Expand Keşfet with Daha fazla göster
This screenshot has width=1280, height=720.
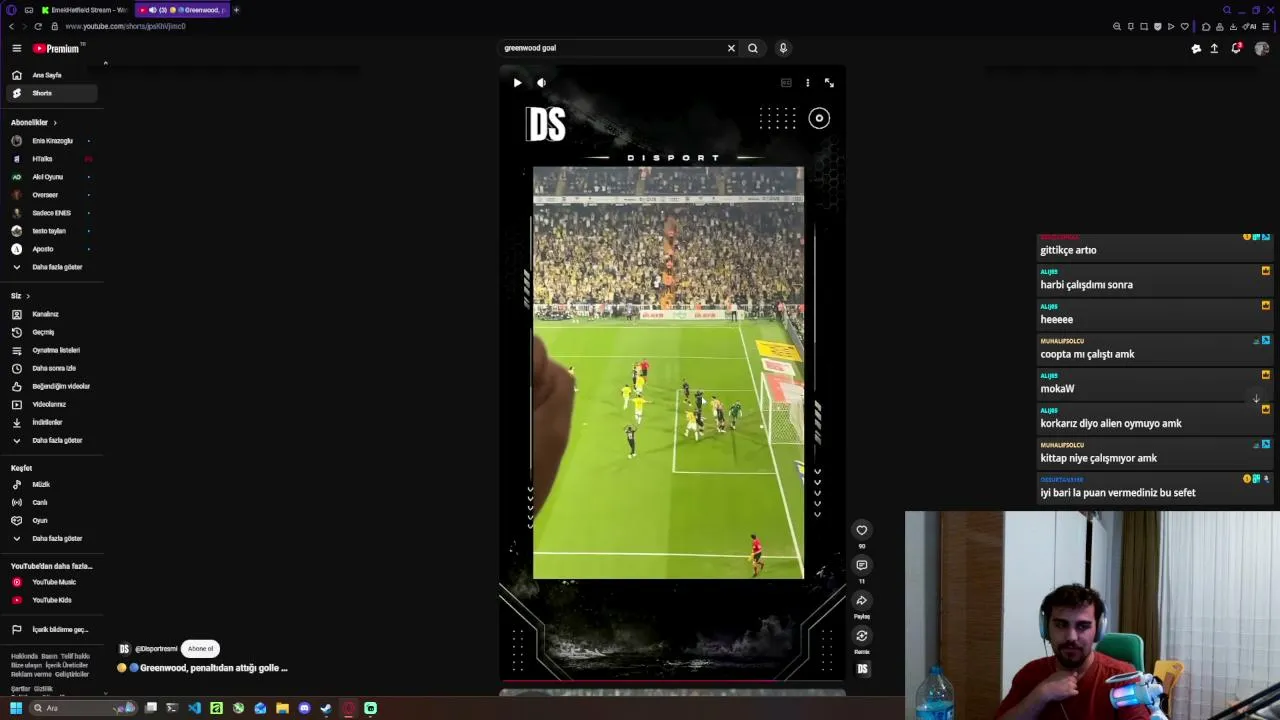50,539
